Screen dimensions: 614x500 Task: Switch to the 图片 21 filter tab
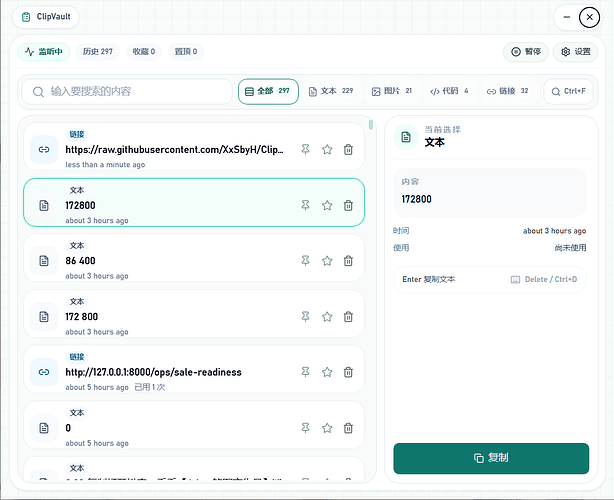pyautogui.click(x=392, y=91)
